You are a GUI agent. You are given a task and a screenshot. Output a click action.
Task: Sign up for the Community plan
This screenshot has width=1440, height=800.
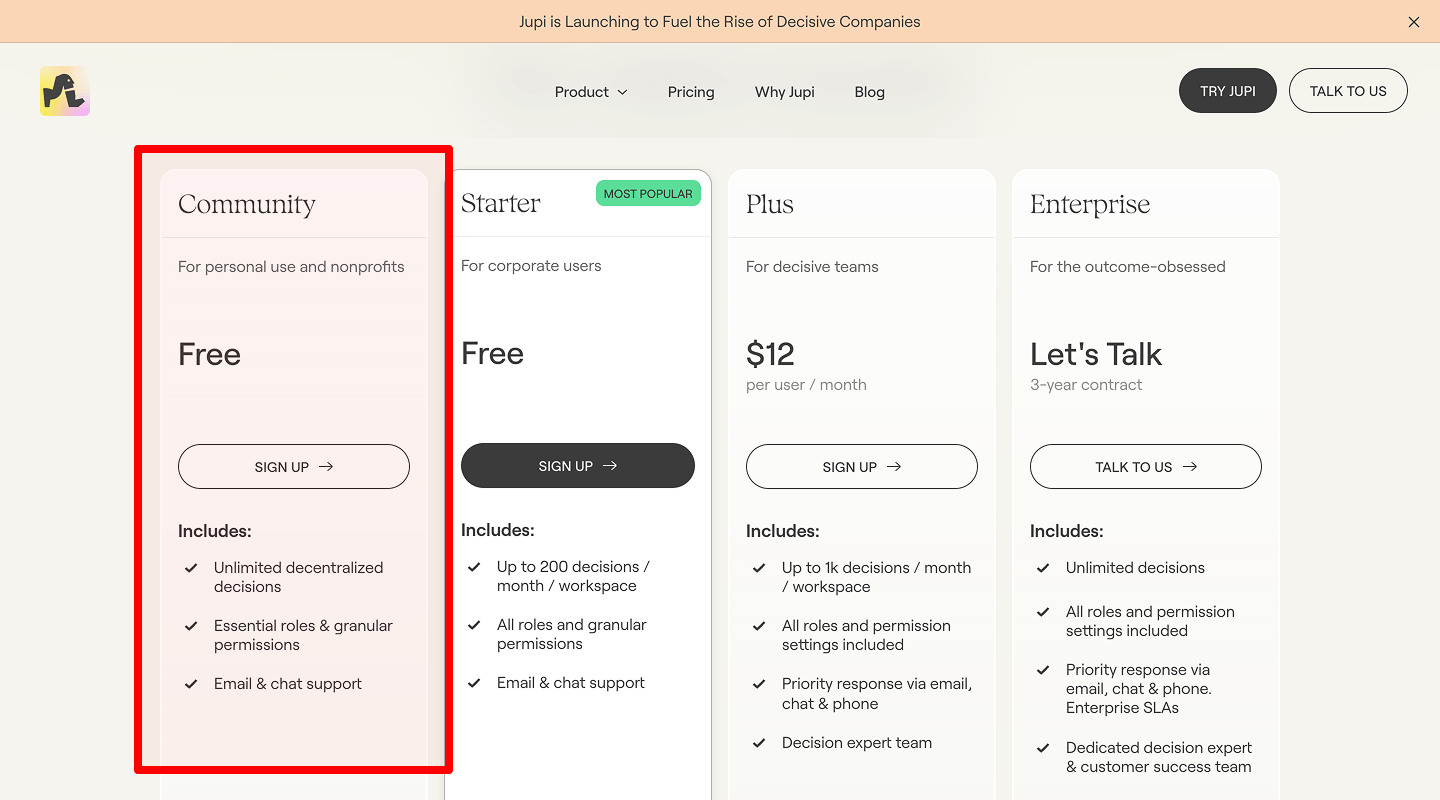(x=293, y=466)
